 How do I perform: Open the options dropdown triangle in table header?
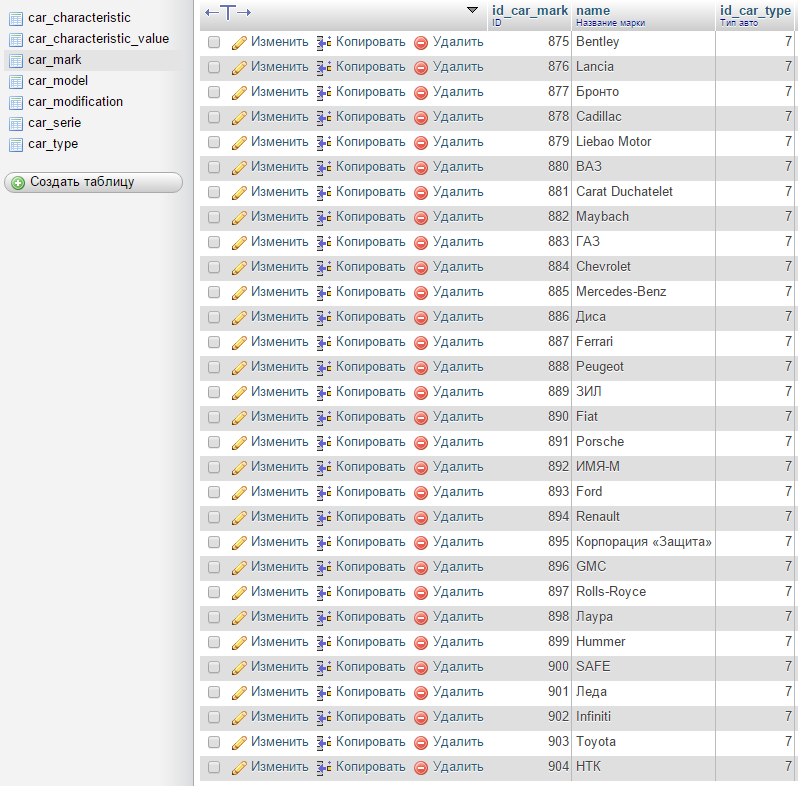(472, 10)
